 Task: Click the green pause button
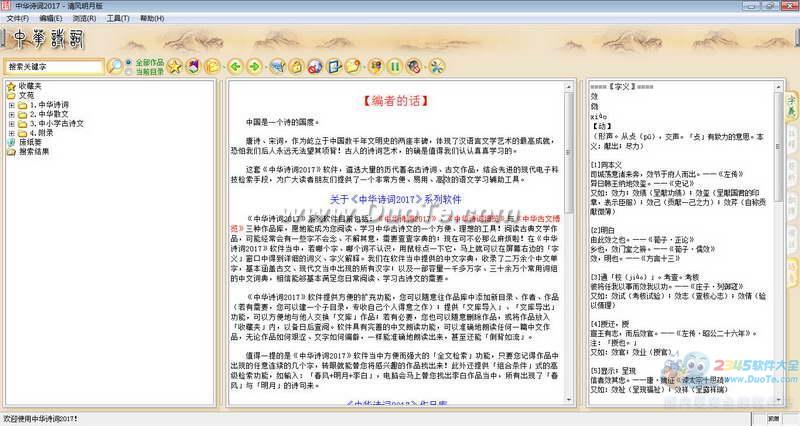(x=395, y=66)
